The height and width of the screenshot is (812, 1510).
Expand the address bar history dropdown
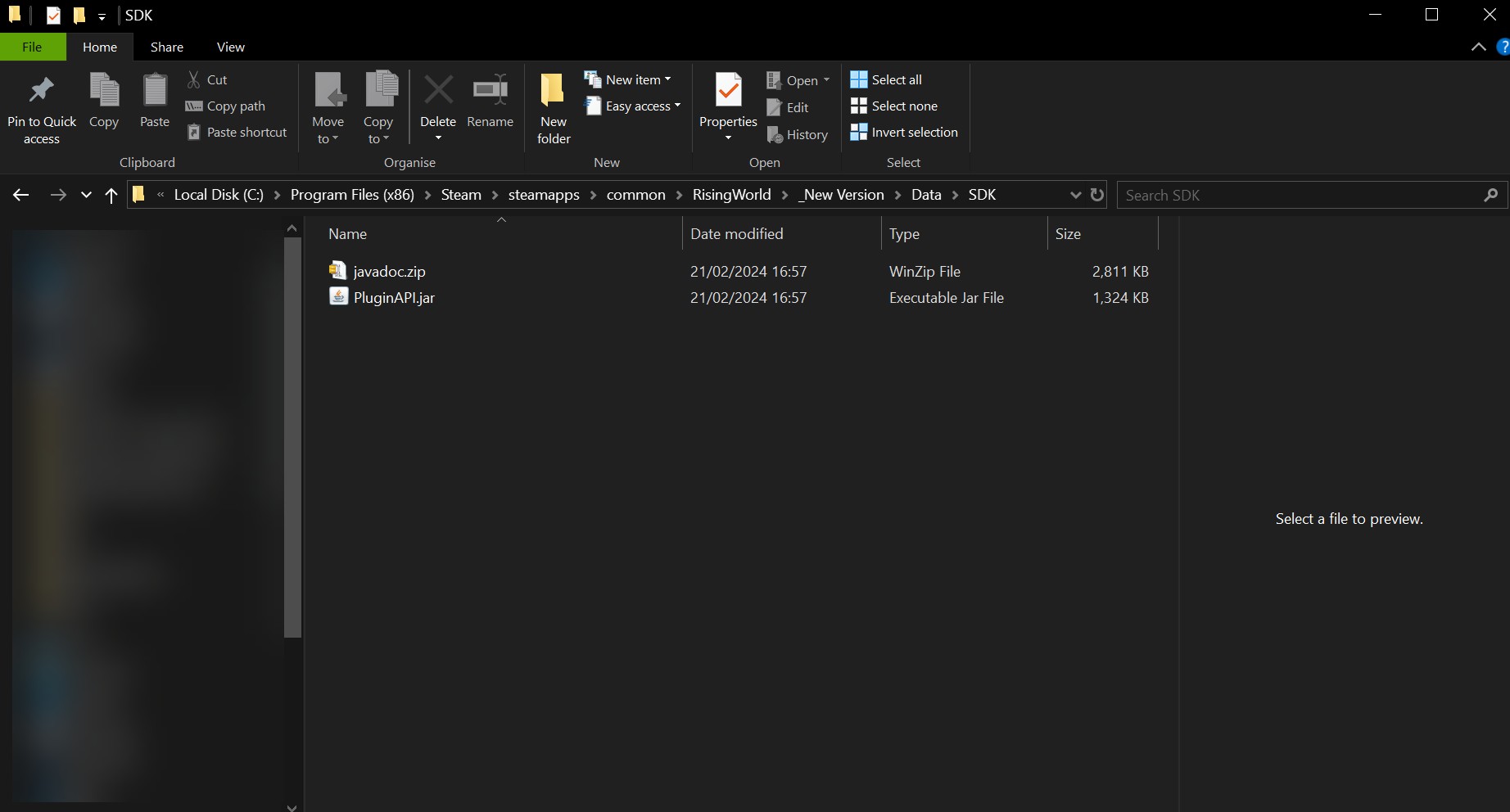pyautogui.click(x=1075, y=195)
